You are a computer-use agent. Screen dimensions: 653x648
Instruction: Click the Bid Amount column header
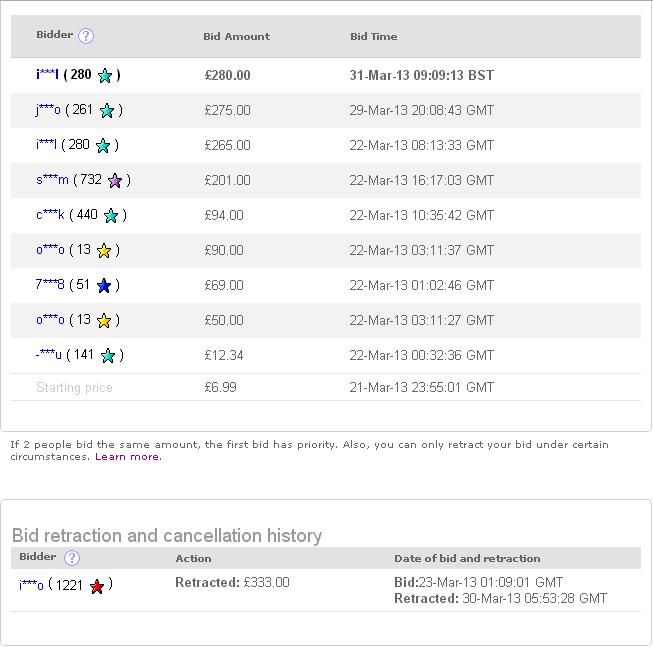tap(236, 36)
